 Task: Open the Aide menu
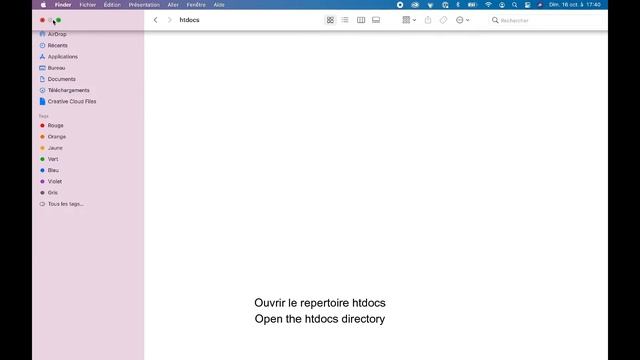(219, 5)
